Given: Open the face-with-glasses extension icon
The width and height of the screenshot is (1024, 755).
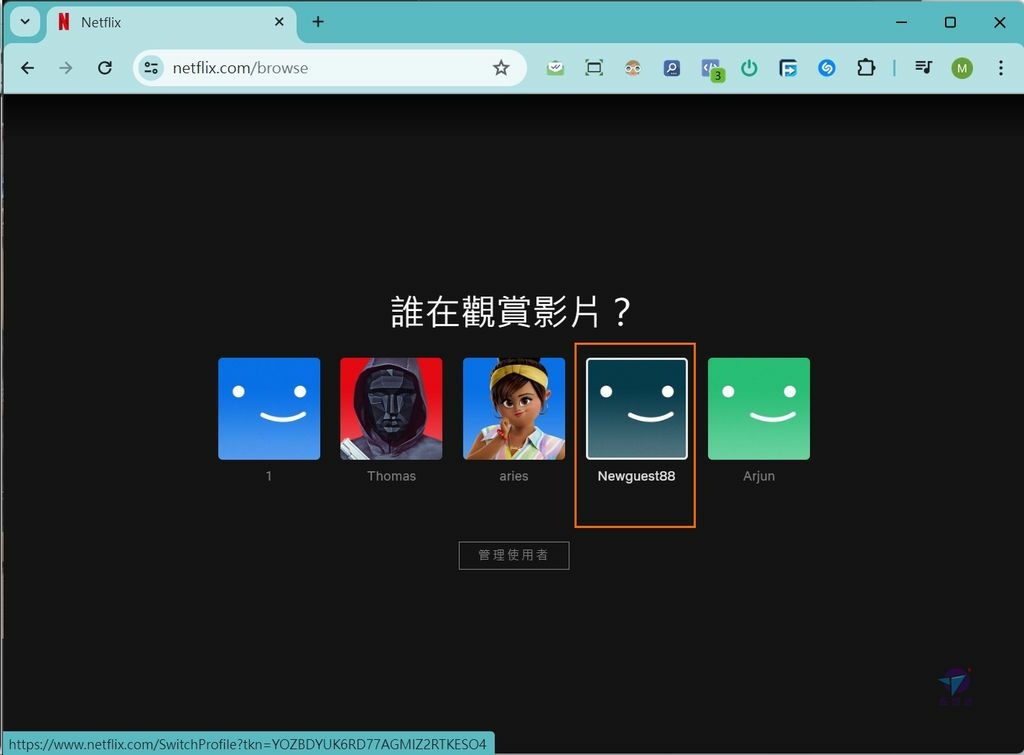Looking at the screenshot, I should click(633, 68).
